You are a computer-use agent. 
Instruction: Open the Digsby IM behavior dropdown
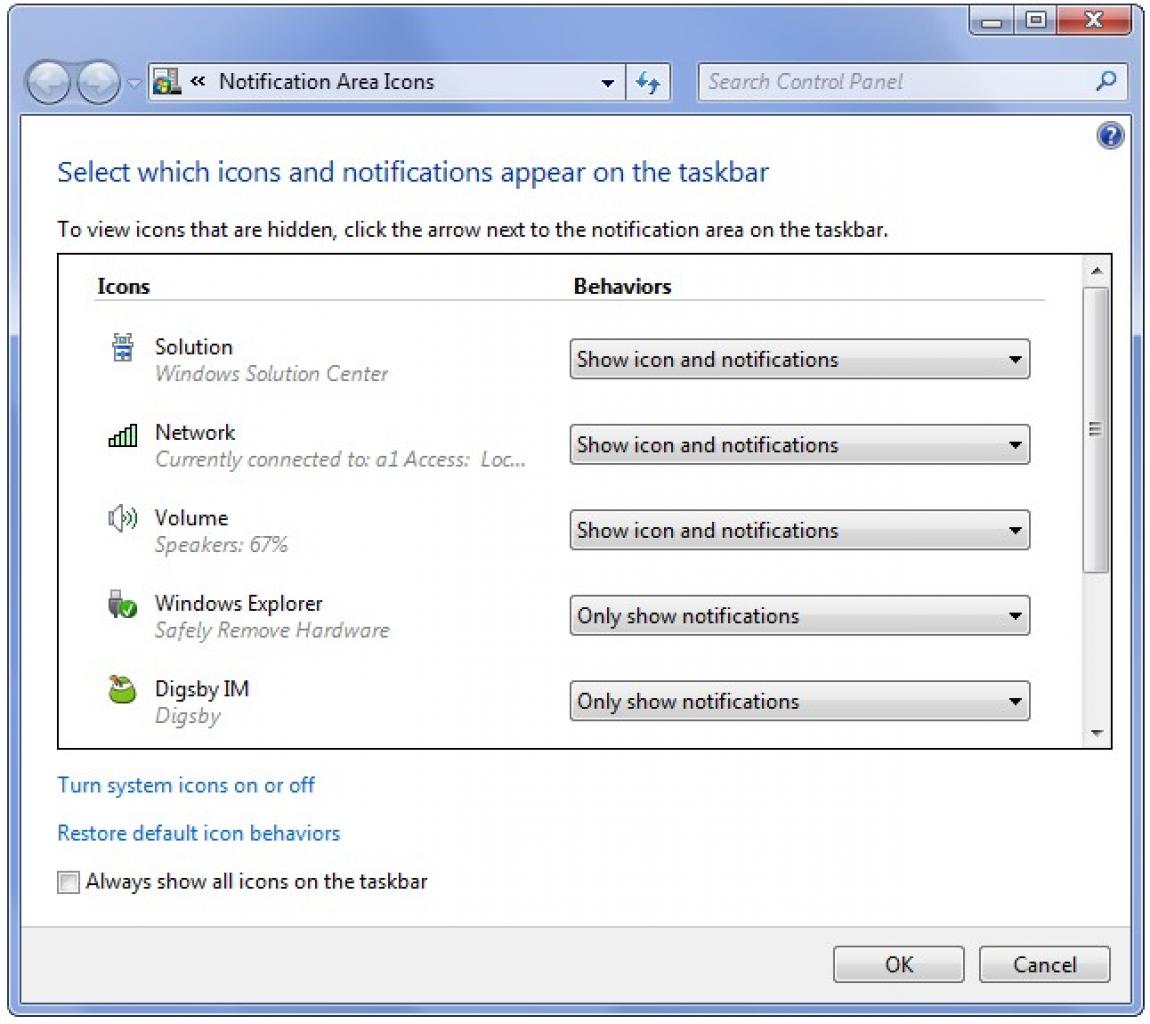[x=799, y=701]
